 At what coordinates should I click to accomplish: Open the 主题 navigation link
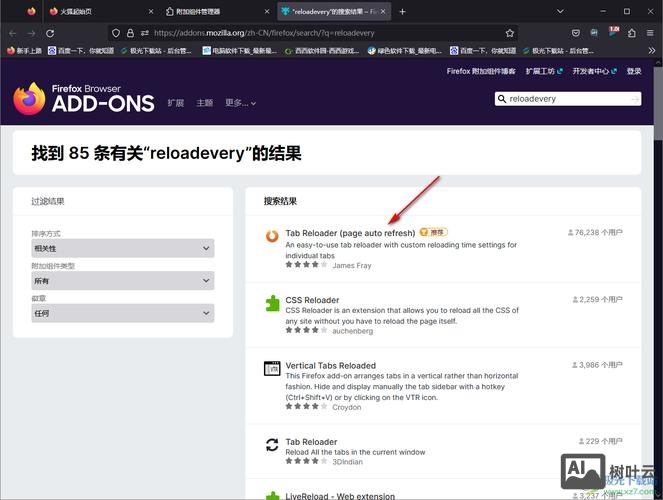[x=205, y=103]
